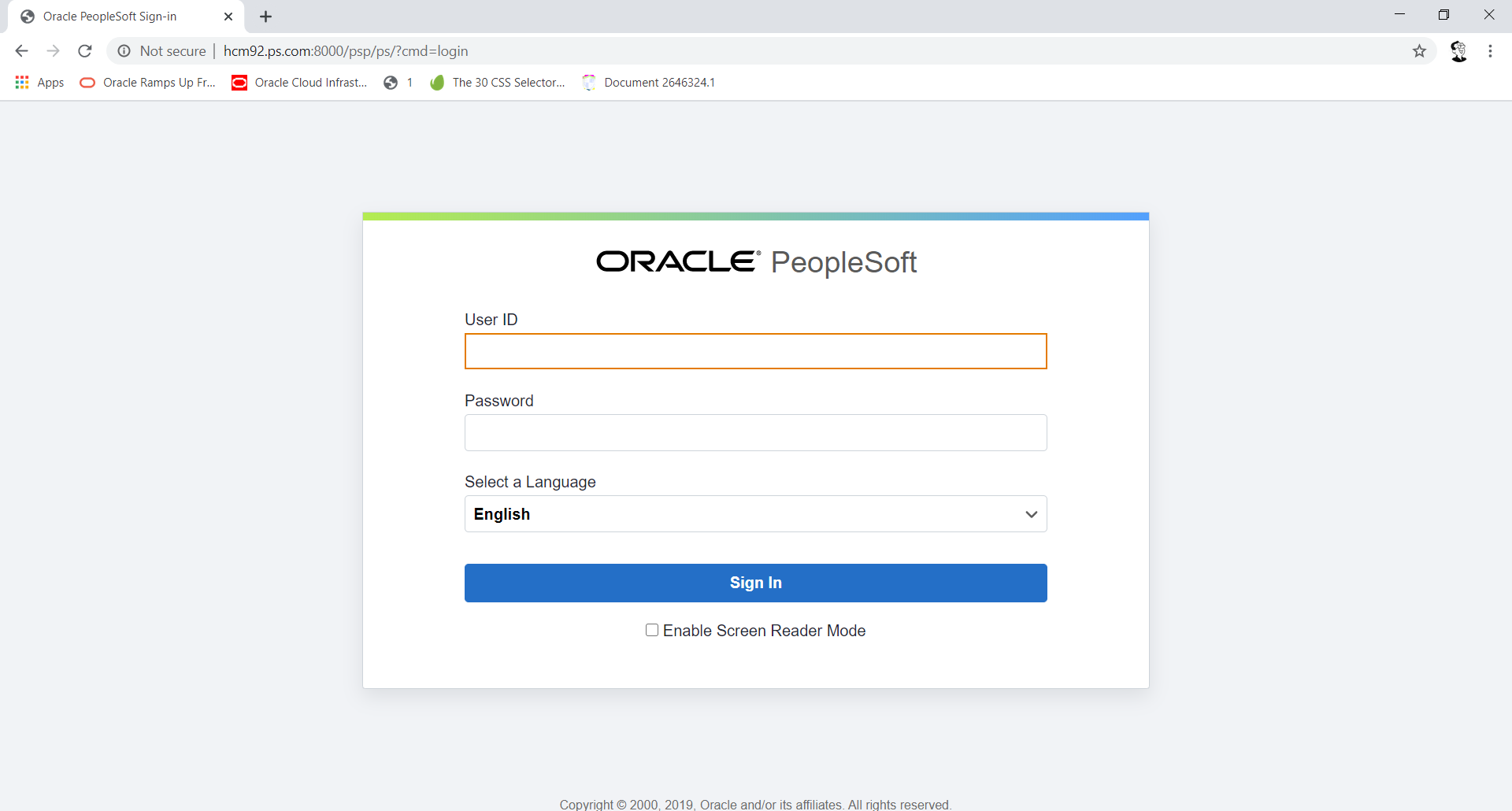
Task: Select the Oracle PeopleSoft Sign-in tab
Action: coord(110,17)
